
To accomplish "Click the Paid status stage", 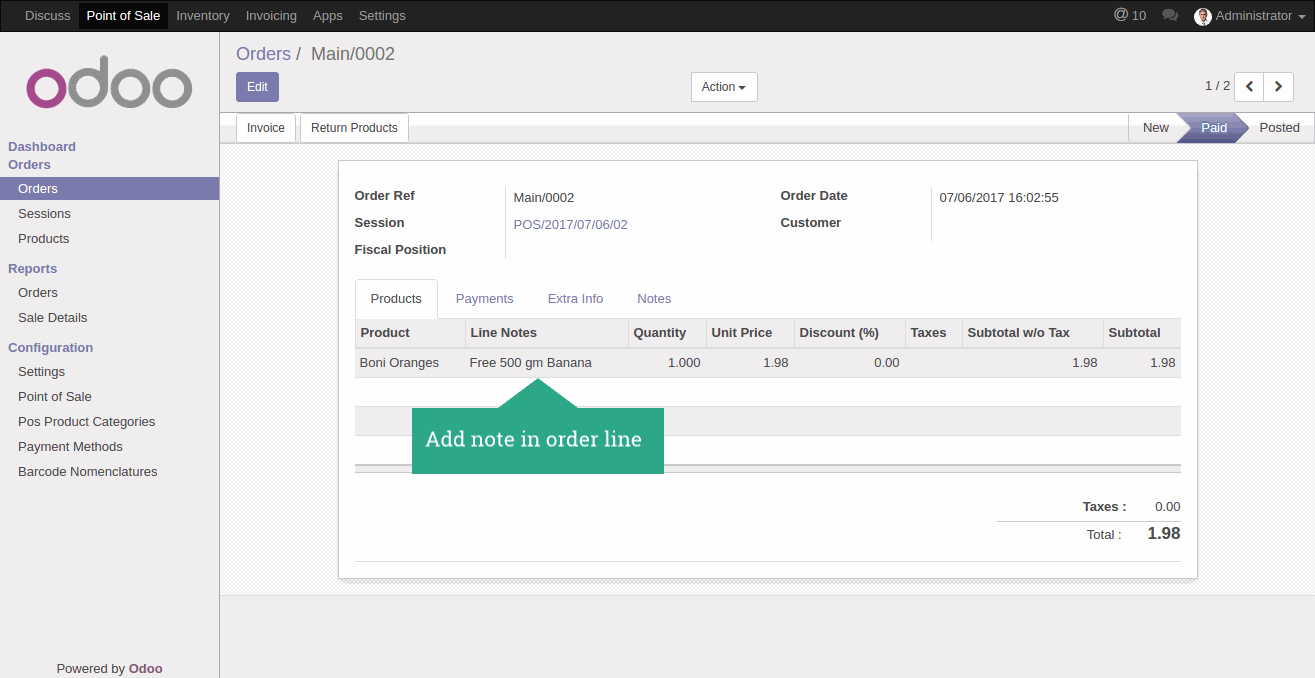I will (x=1214, y=128).
